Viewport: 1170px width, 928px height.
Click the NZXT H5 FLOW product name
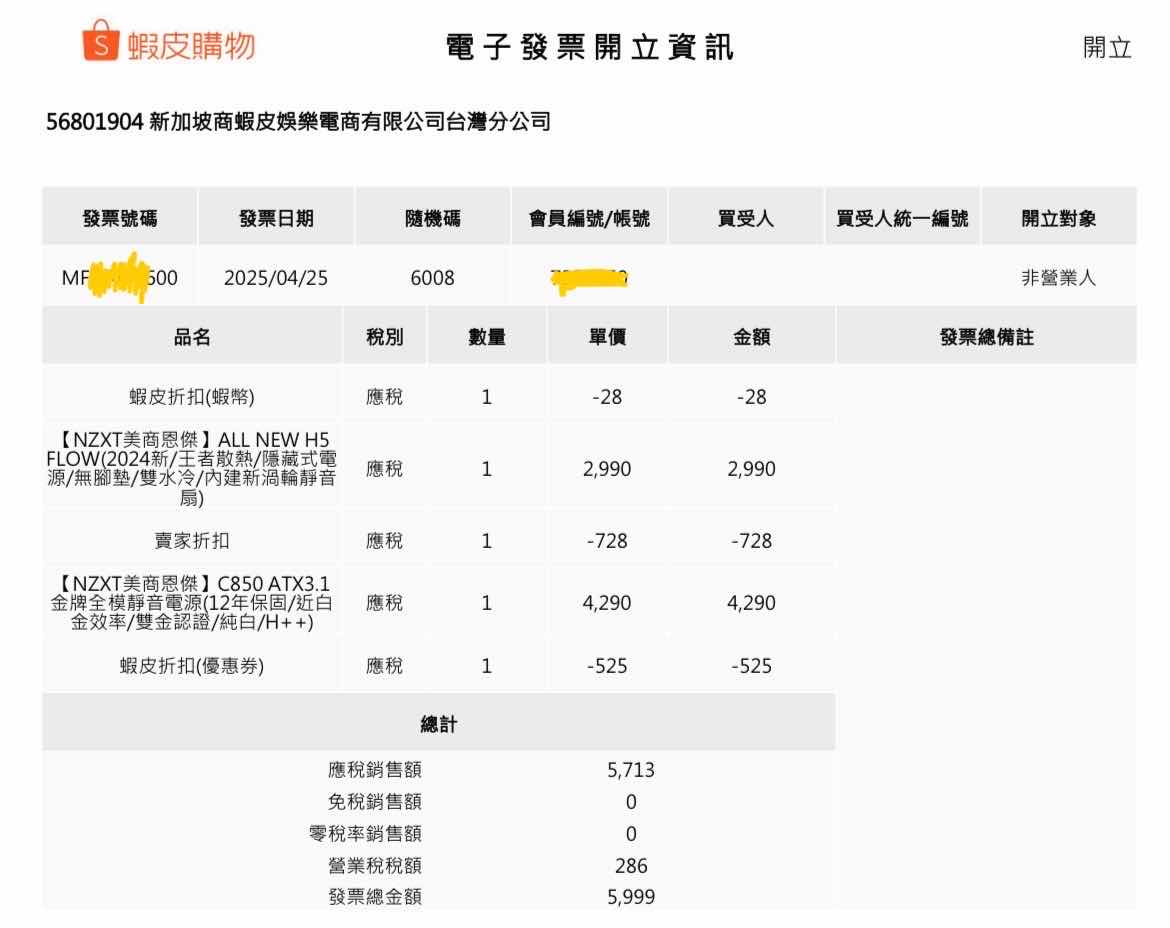192,468
